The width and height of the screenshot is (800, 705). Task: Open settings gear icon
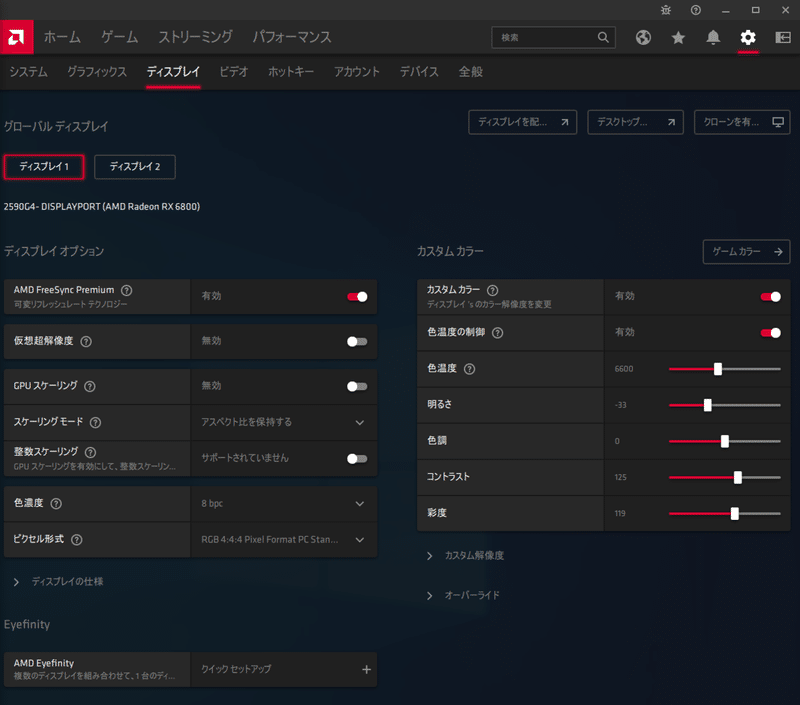(x=748, y=37)
